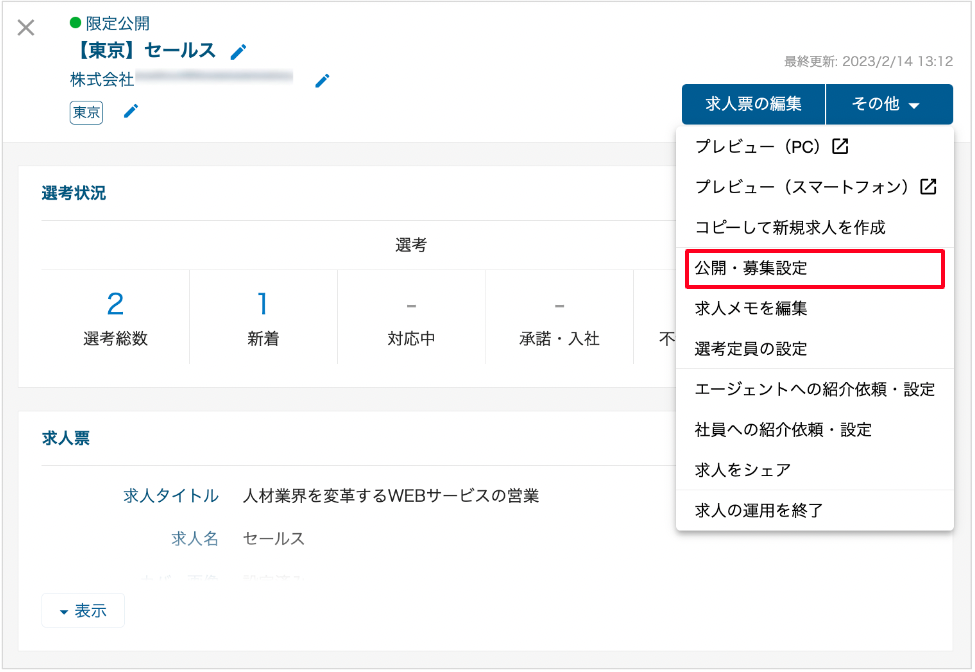Click the 求人票の編集 button
Viewport: 975px width, 672px height.
tap(753, 104)
